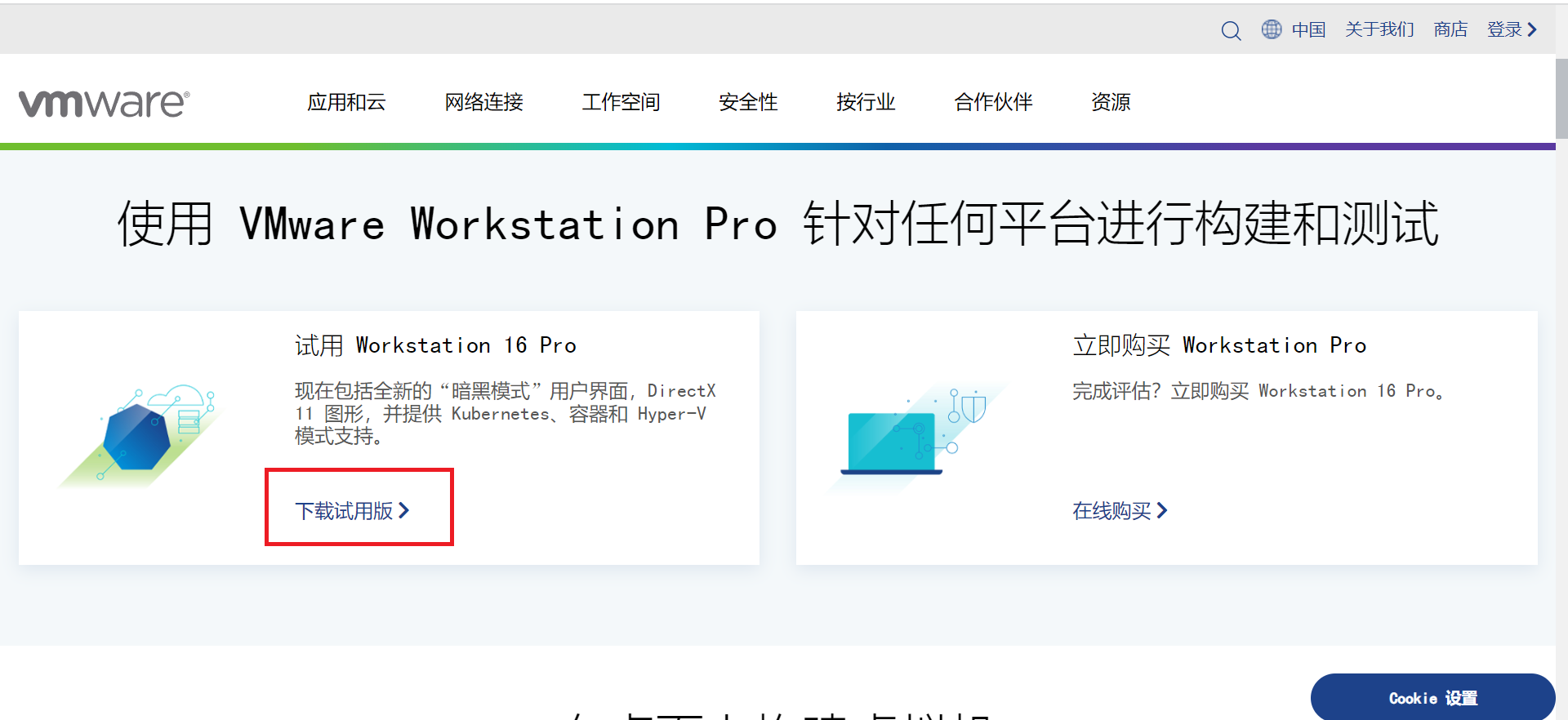Expand the 工作空间 navigation menu
This screenshot has height=720, width=1568.
[x=621, y=102]
